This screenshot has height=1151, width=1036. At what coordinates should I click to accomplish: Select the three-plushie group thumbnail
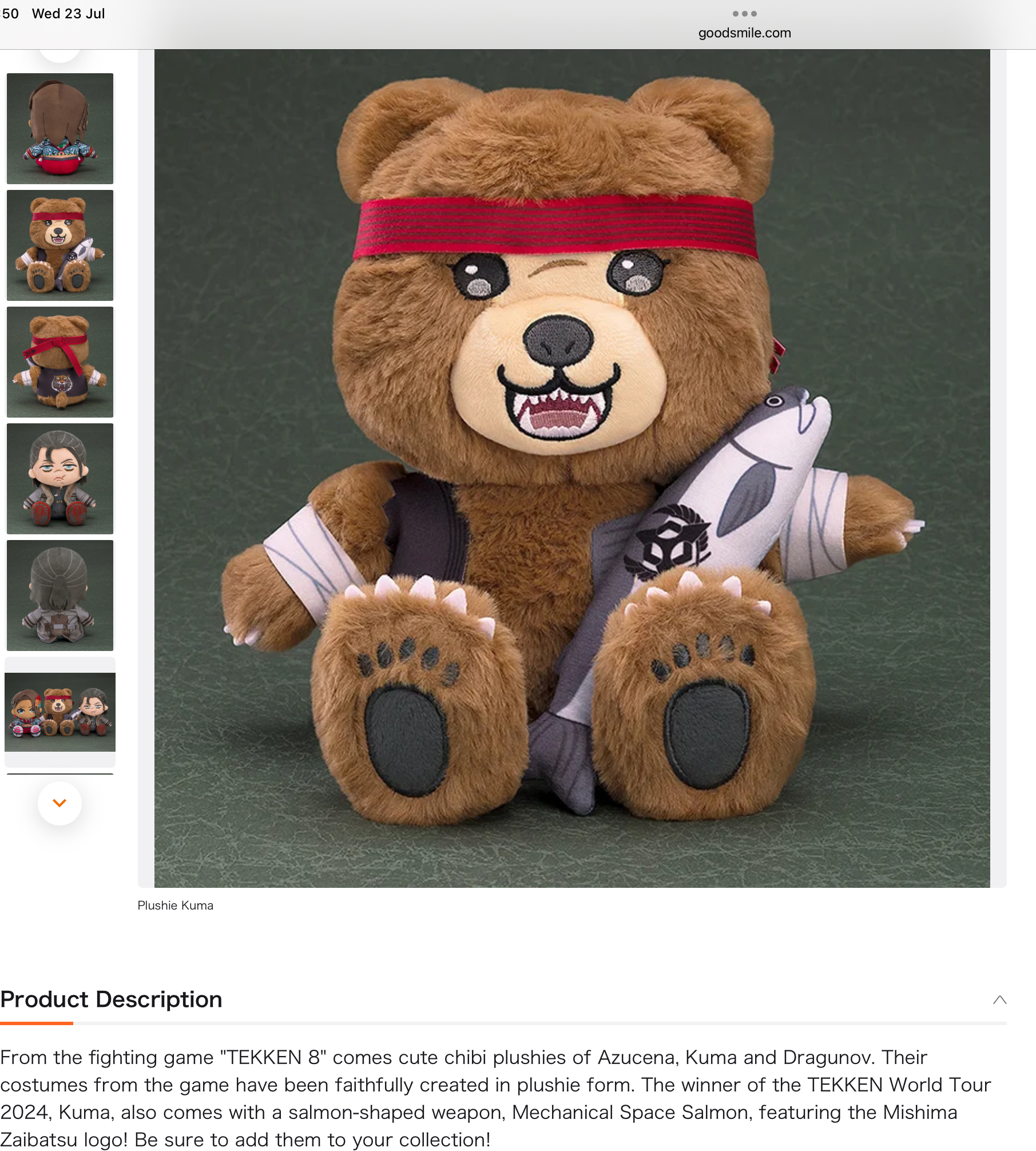pos(60,712)
